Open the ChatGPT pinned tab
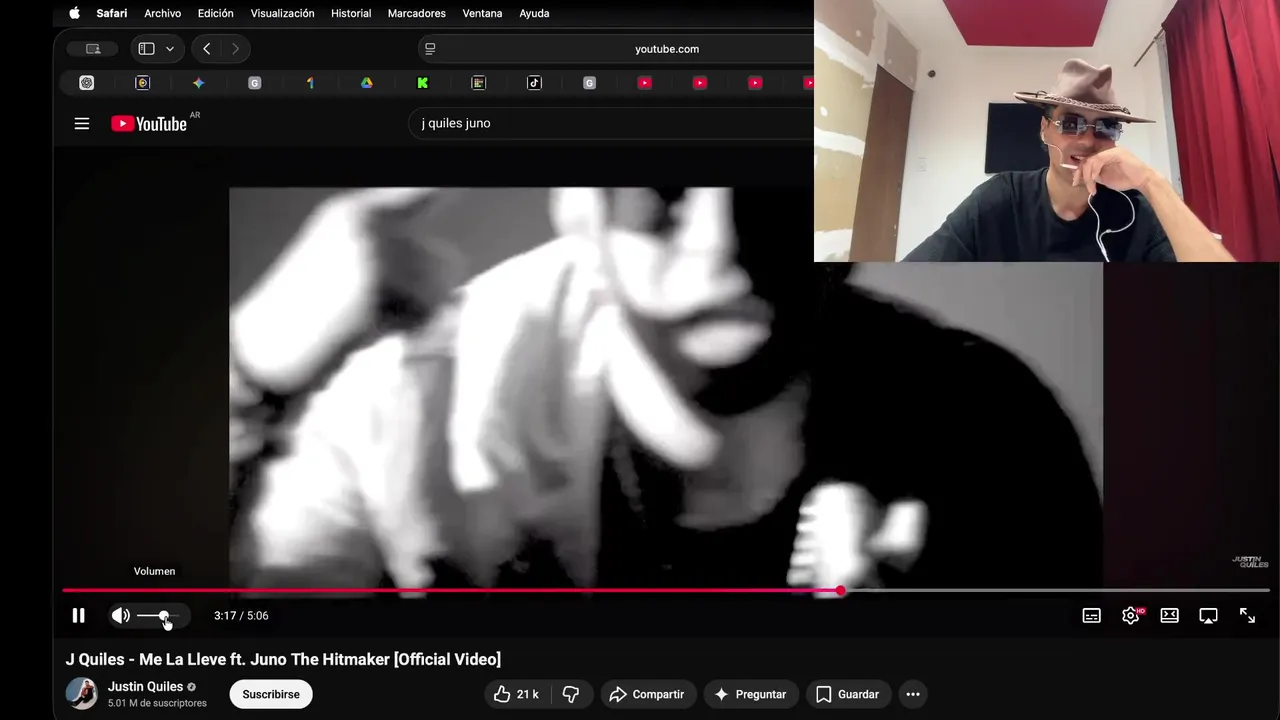The image size is (1280, 720). (x=87, y=83)
